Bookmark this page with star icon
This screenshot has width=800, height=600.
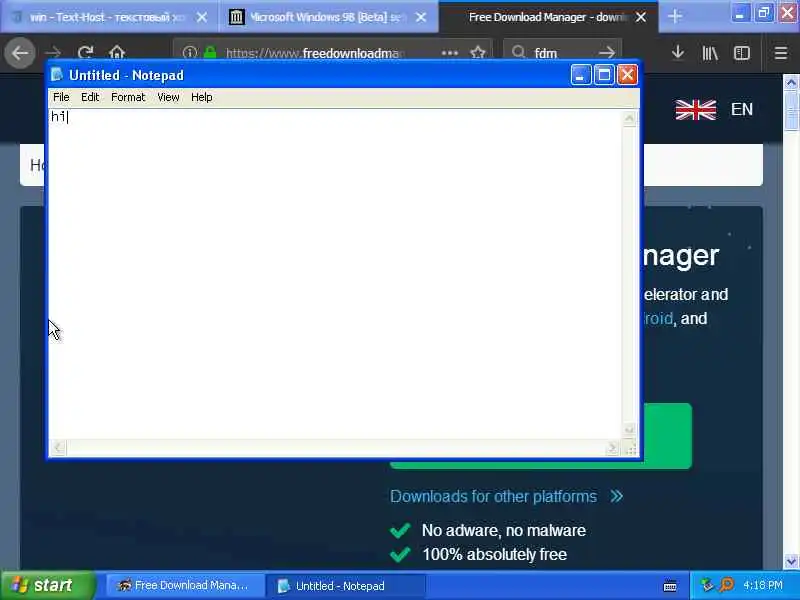[478, 53]
